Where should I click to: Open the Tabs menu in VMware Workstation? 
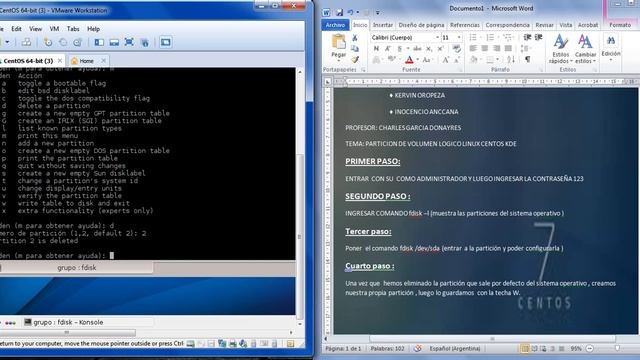coord(73,29)
